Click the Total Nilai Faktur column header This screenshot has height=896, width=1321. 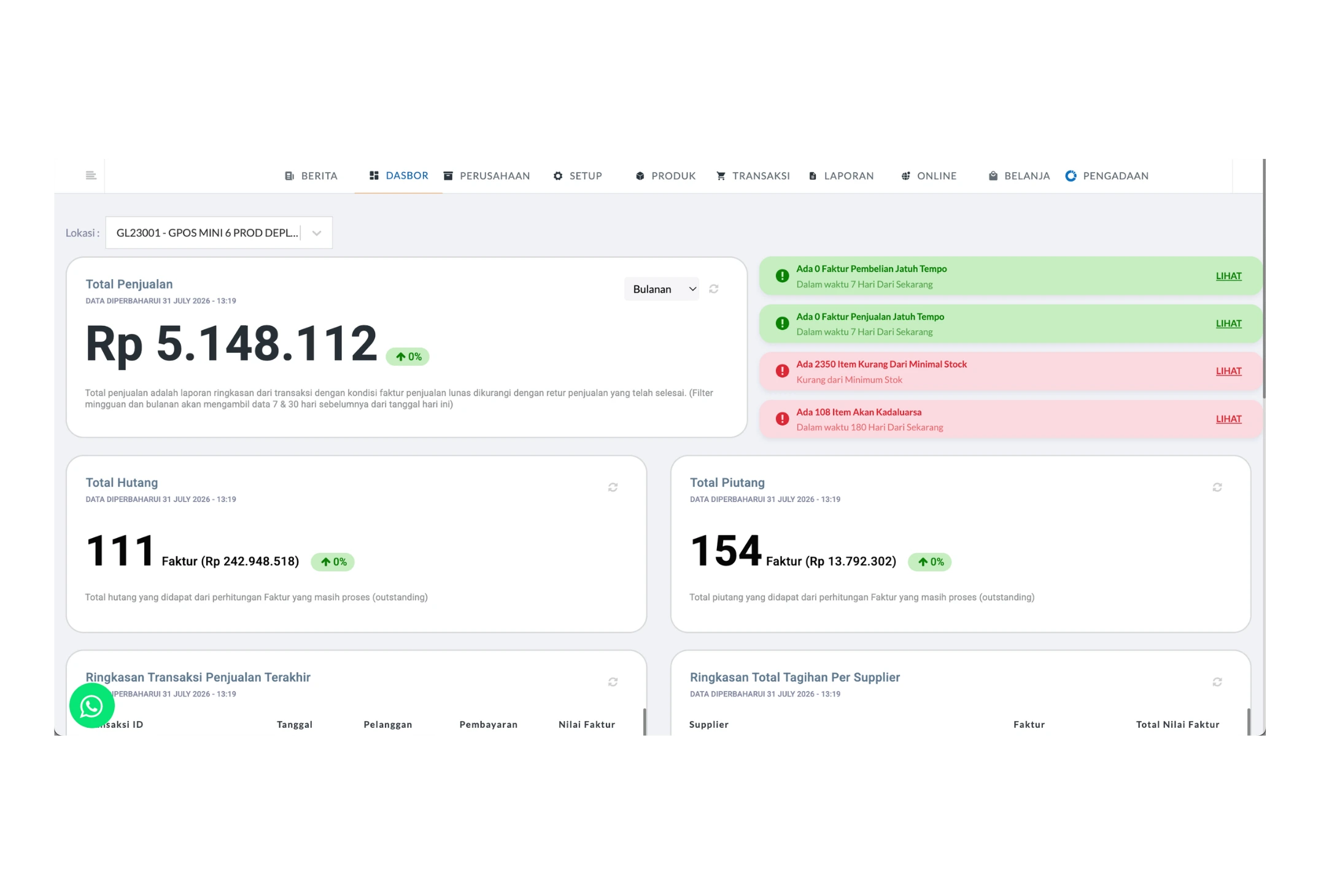tap(1177, 724)
